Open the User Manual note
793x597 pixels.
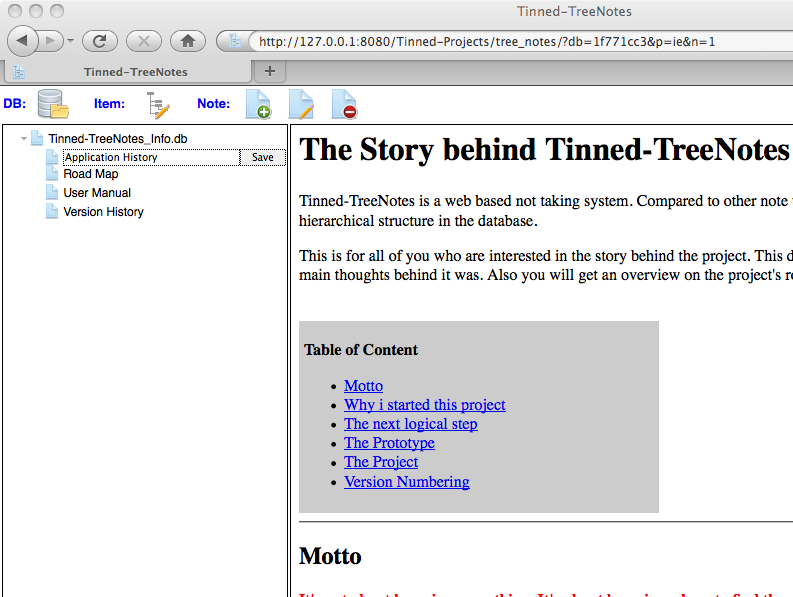97,193
